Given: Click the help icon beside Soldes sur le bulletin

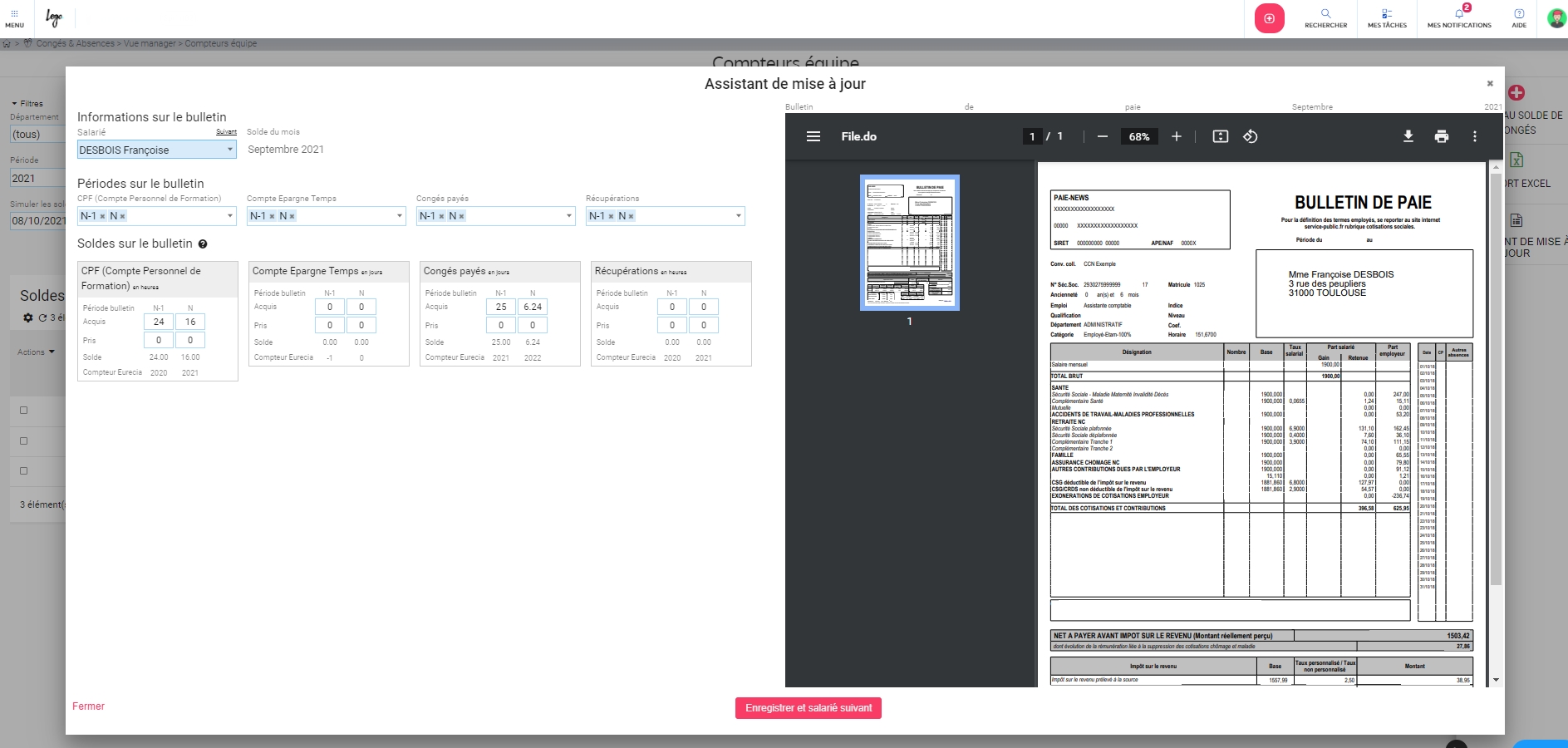Looking at the screenshot, I should pos(203,244).
